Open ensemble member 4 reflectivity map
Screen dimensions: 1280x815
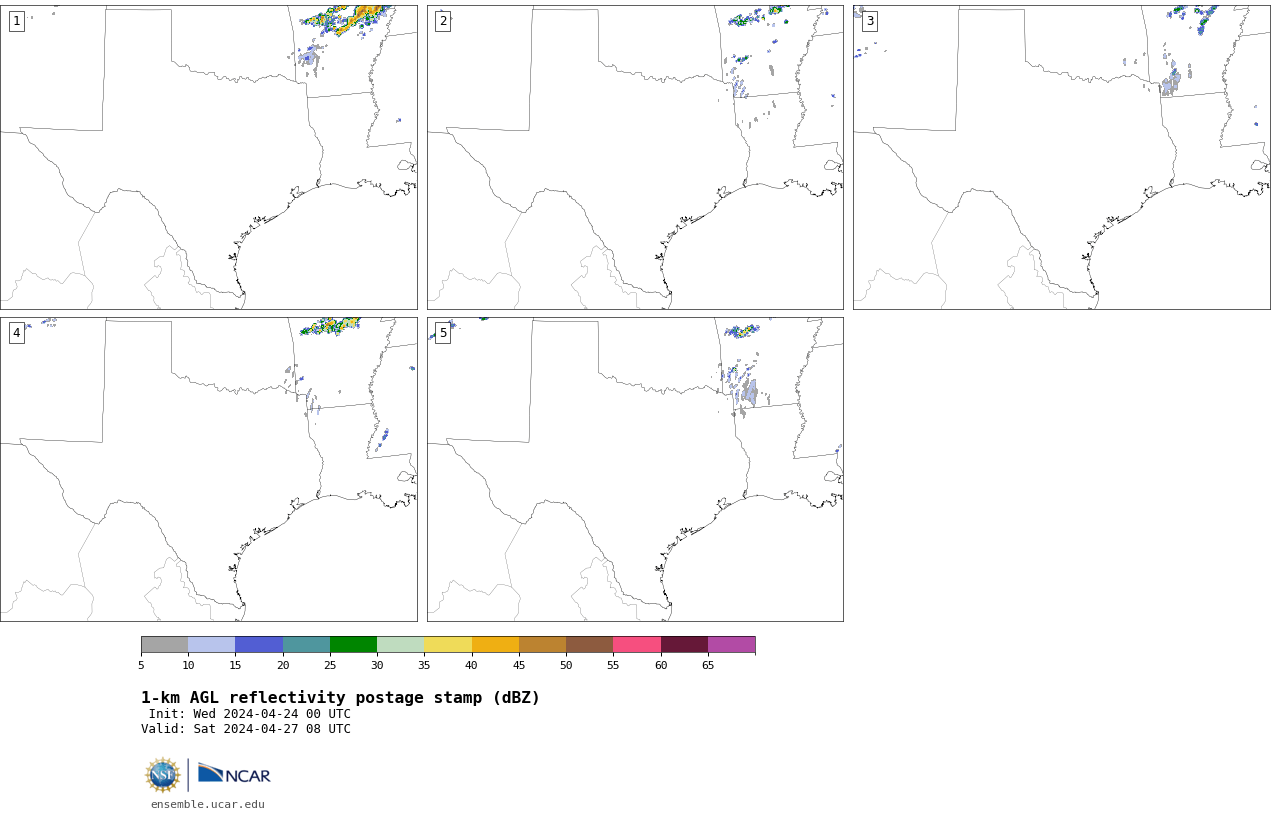[208, 469]
